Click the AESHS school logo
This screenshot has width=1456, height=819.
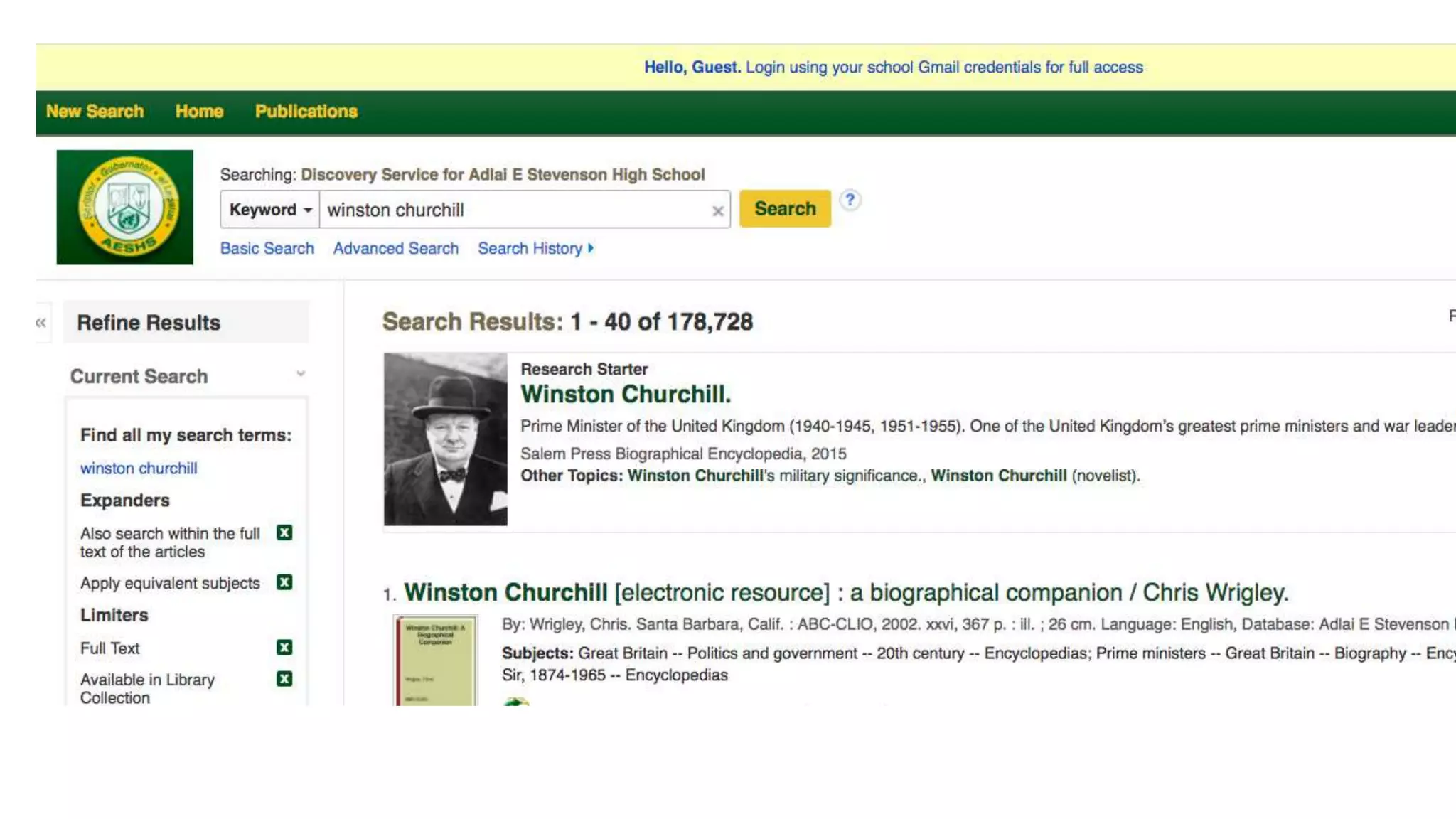(125, 207)
